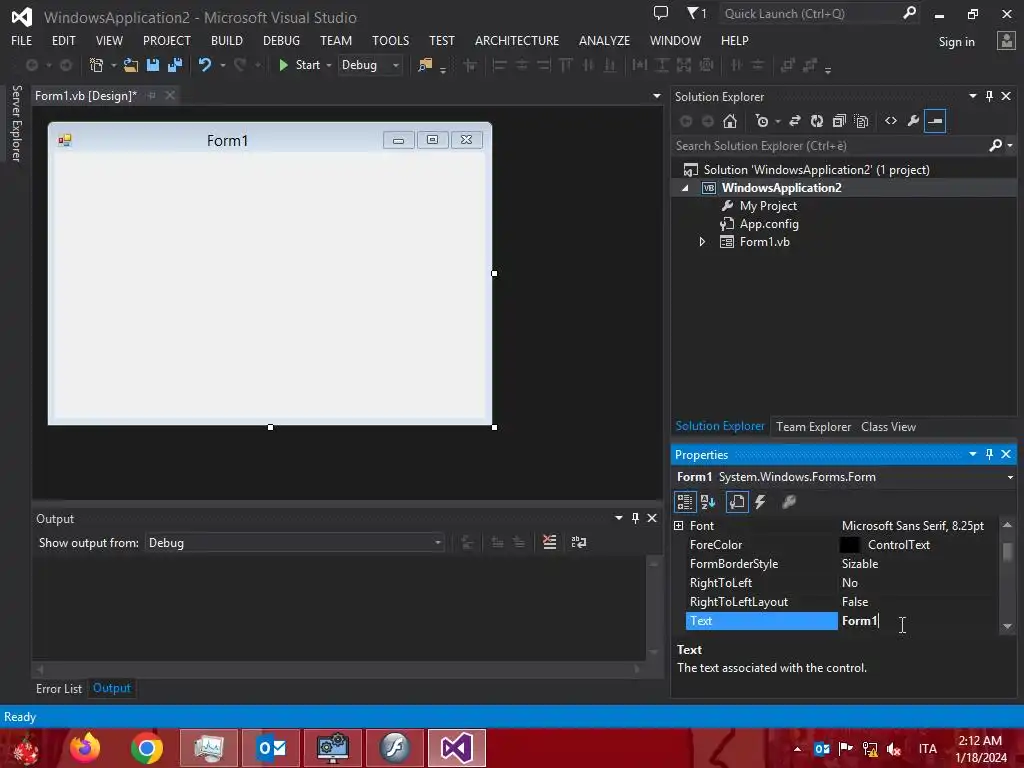Pin the Properties panel
The width and height of the screenshot is (1024, 768).
[x=989, y=454]
